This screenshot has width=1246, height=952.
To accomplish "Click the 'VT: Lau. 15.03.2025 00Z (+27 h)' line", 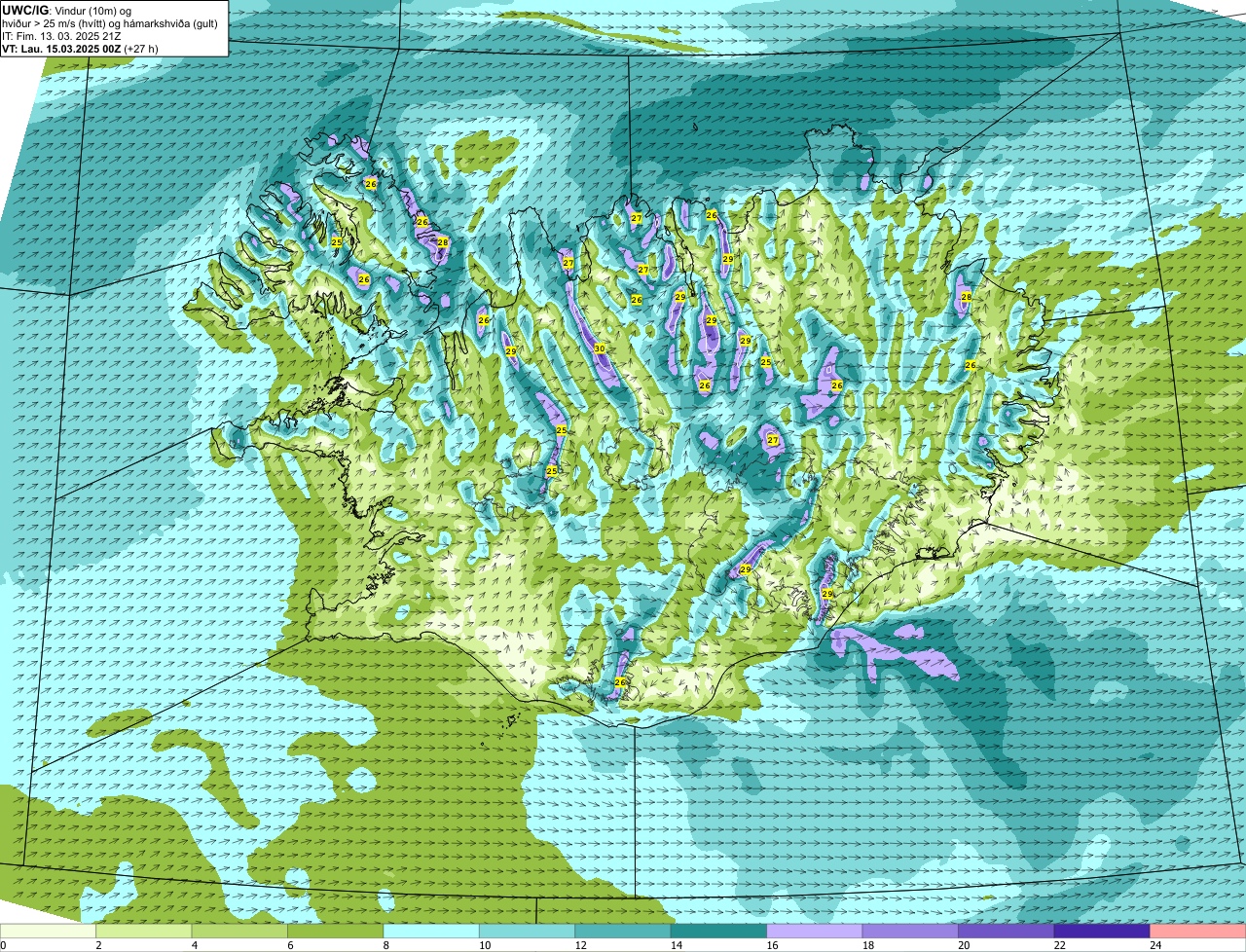I will (x=80, y=48).
